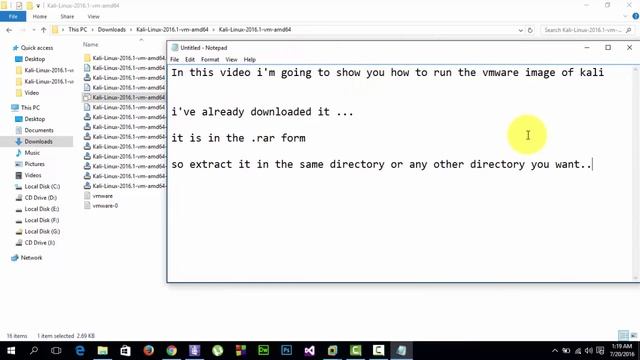
Task: Switch to details view status icon
Action: (623, 336)
